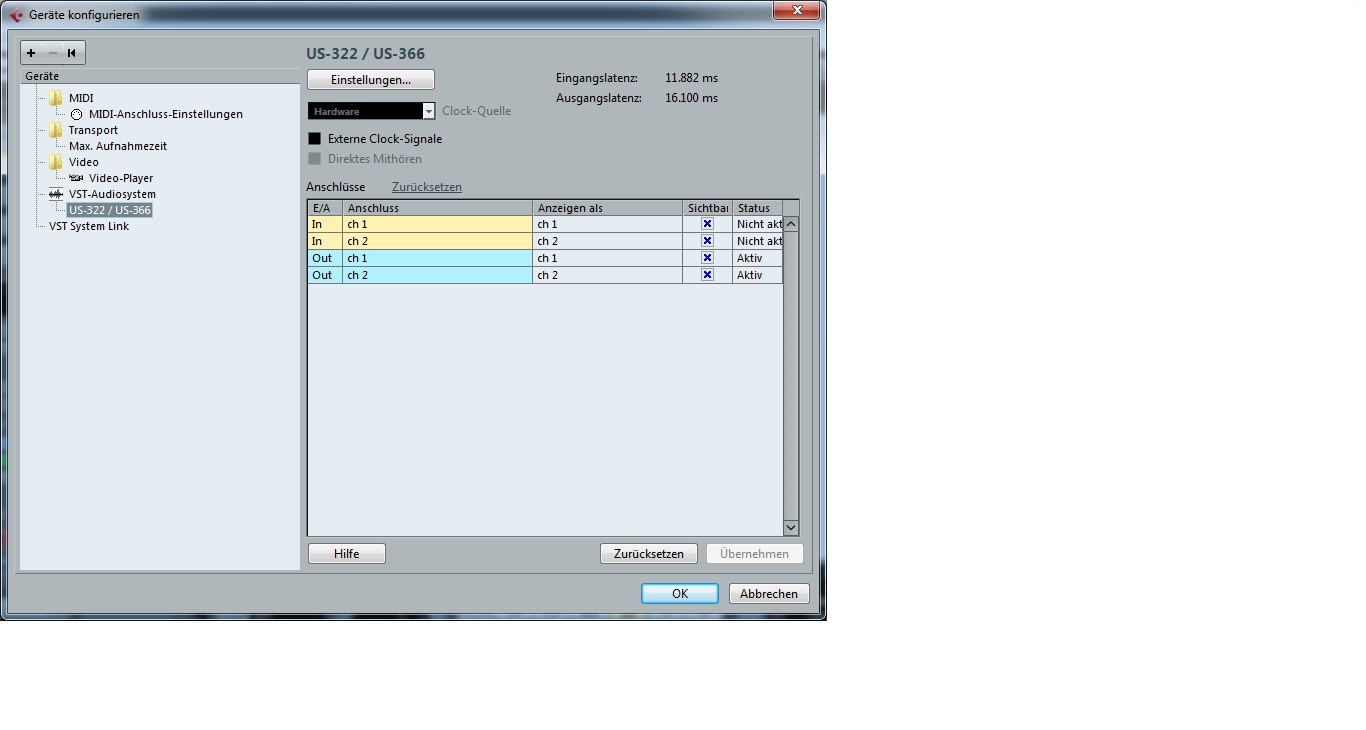Click the Anzeigen als column header
Viewport: 1366px width, 730px height.
[x=608, y=208]
